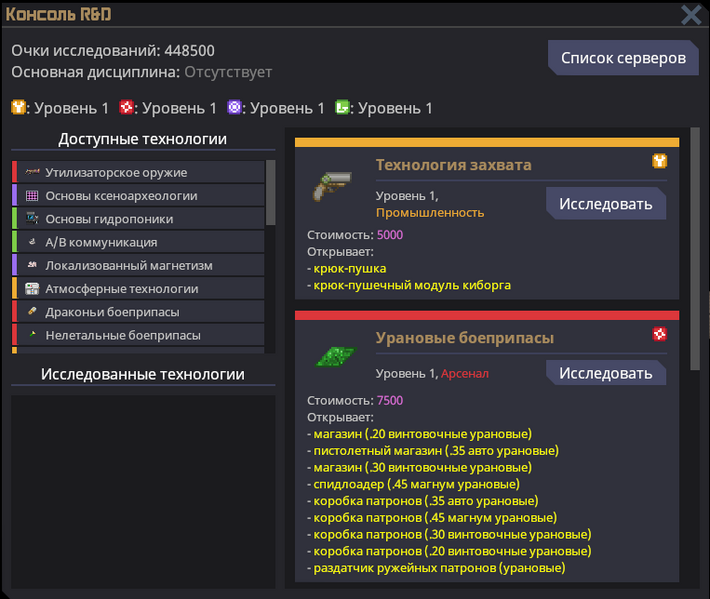Click the yellow badge on Технология захвата card corner
The height and width of the screenshot is (599, 710).
coord(659,160)
